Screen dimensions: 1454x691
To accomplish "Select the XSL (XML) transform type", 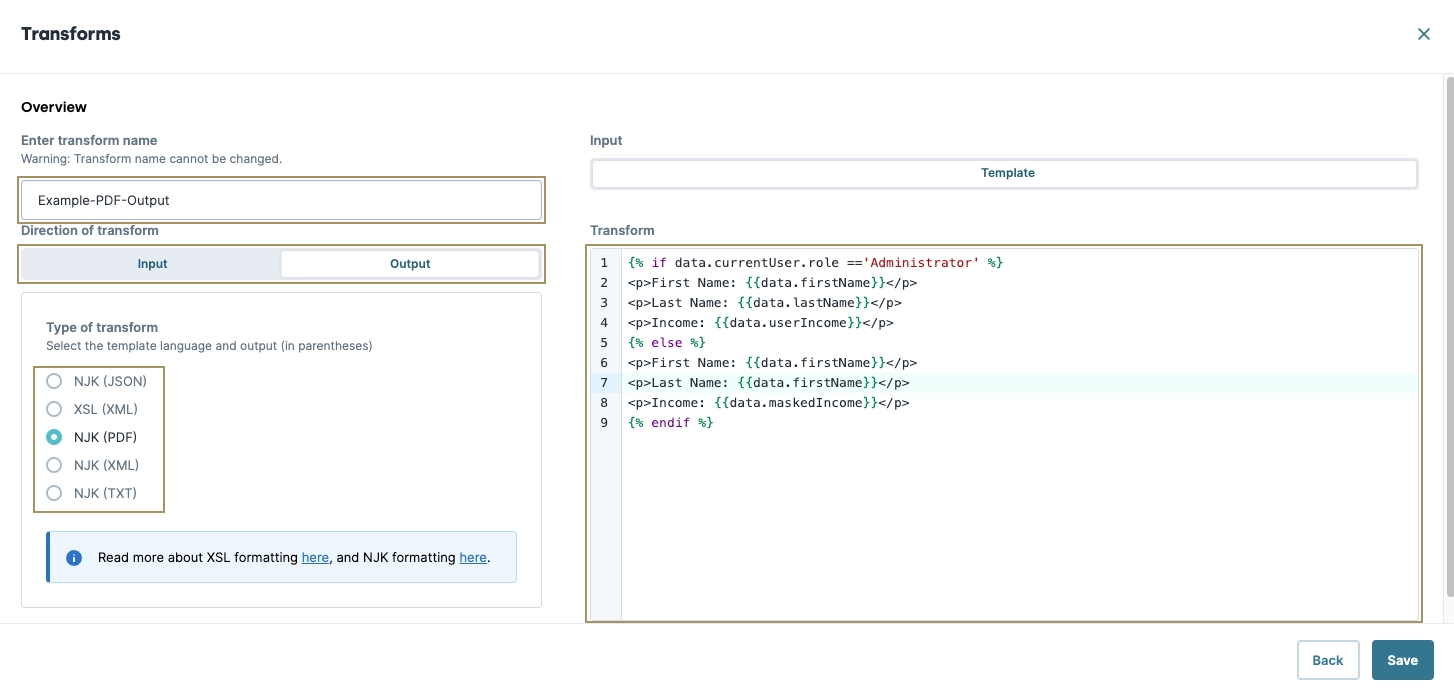I will coord(55,409).
